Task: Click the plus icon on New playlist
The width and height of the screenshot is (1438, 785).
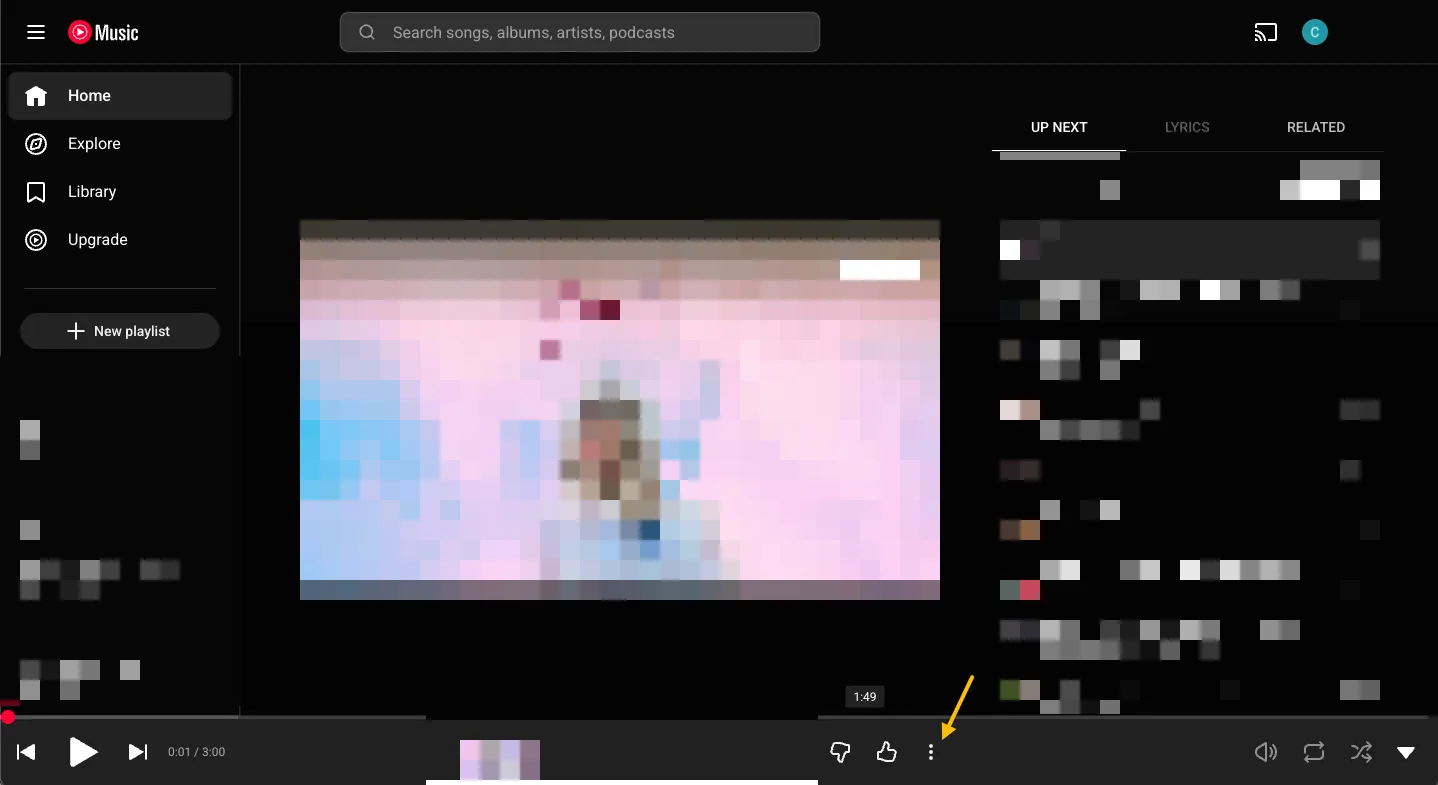Action: 75,331
